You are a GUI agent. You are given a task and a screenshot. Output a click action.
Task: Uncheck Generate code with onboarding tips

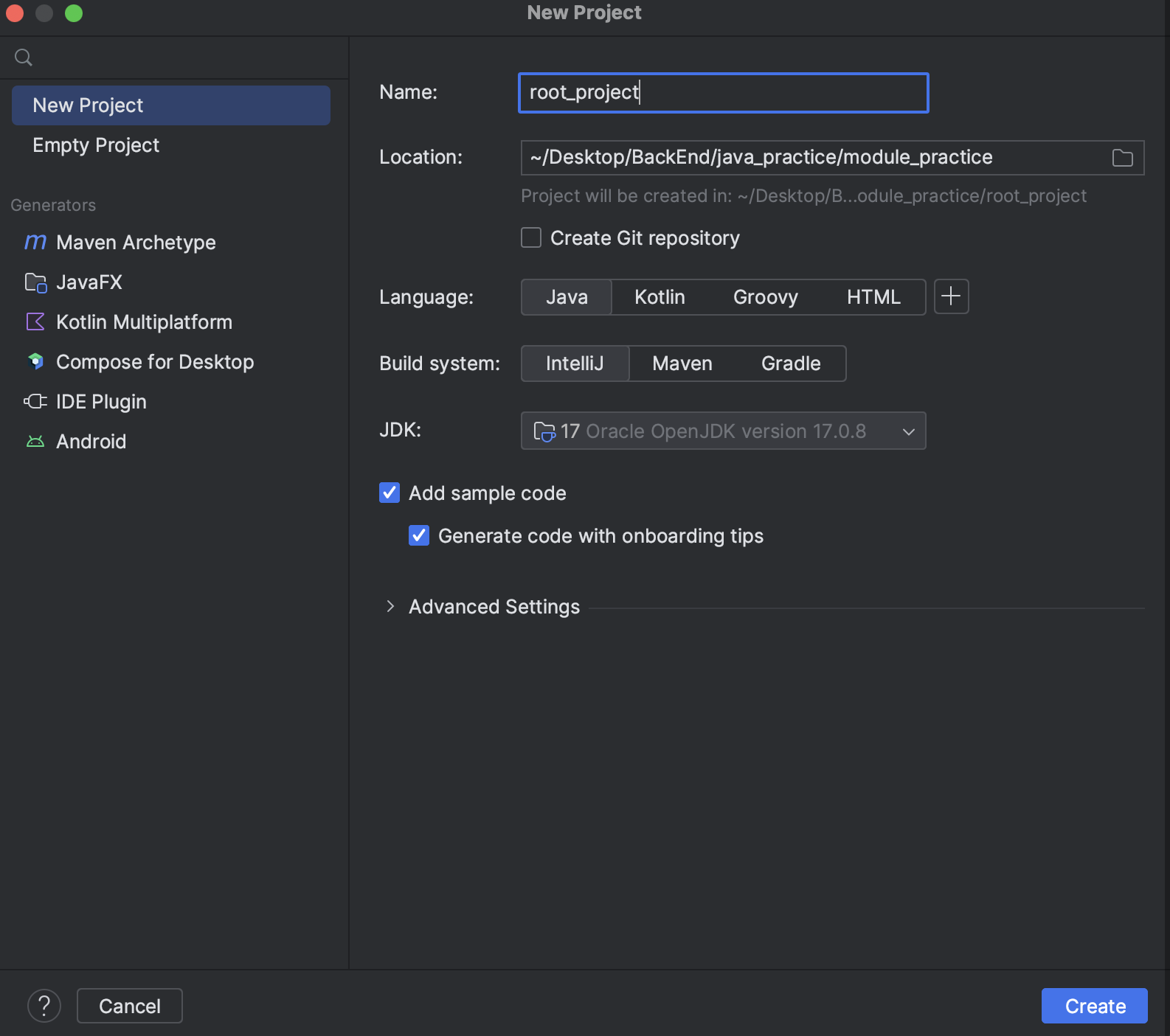[419, 535]
